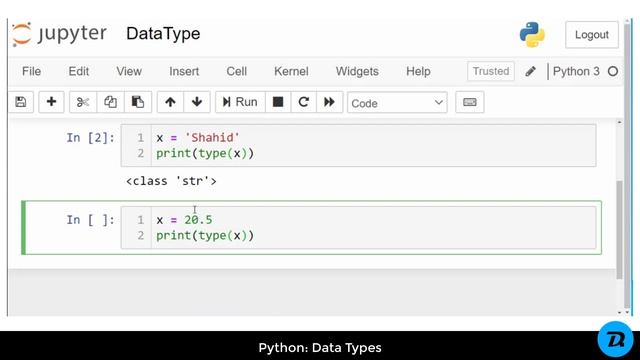
Task: Copy selected cells icon
Action: pyautogui.click(x=110, y=102)
